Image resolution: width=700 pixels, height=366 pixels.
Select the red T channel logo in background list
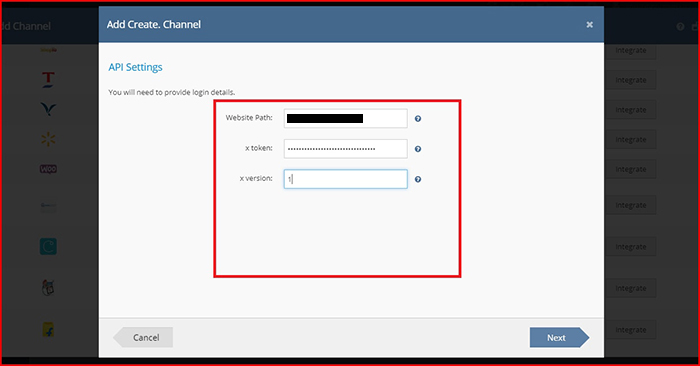click(x=48, y=79)
